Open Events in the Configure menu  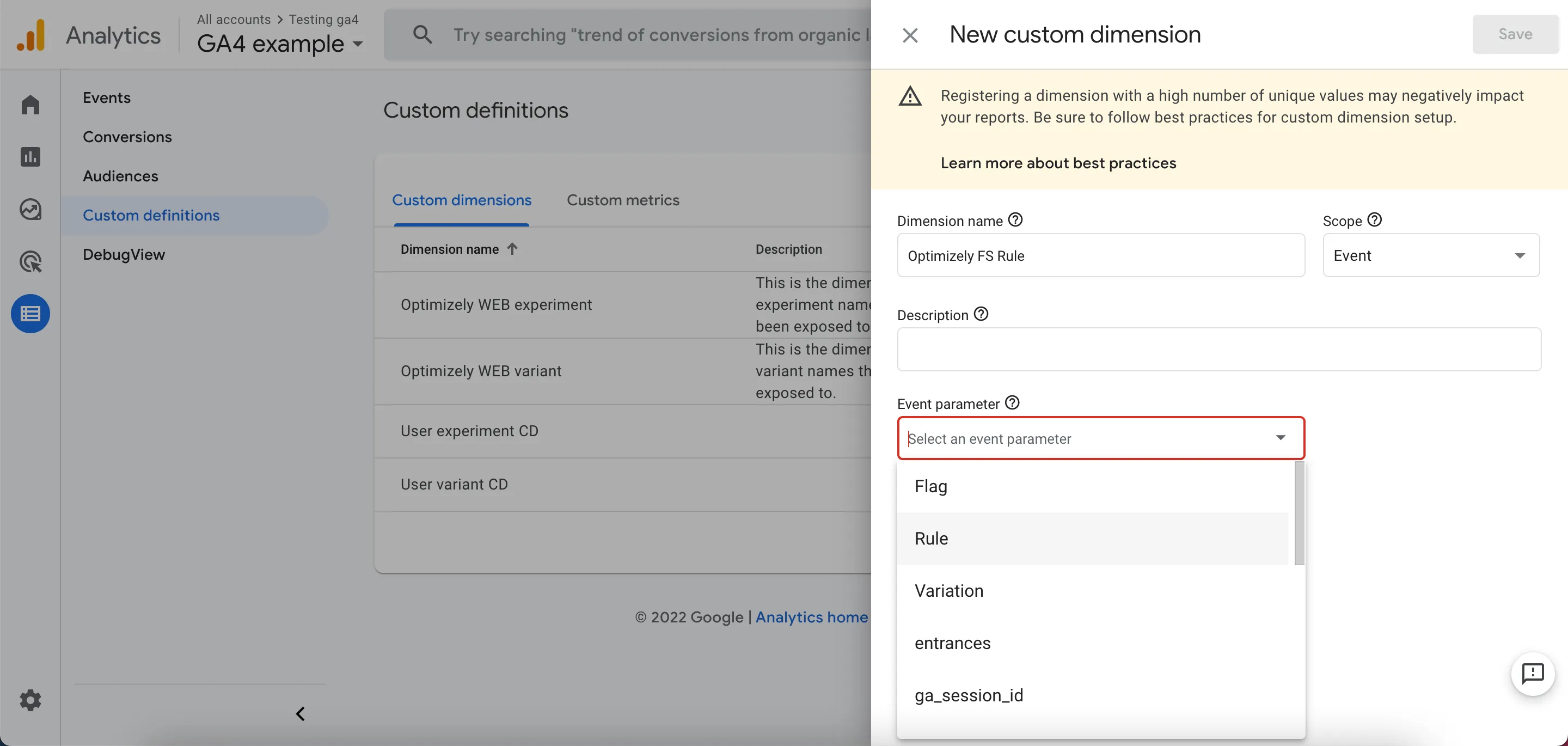pyautogui.click(x=107, y=98)
